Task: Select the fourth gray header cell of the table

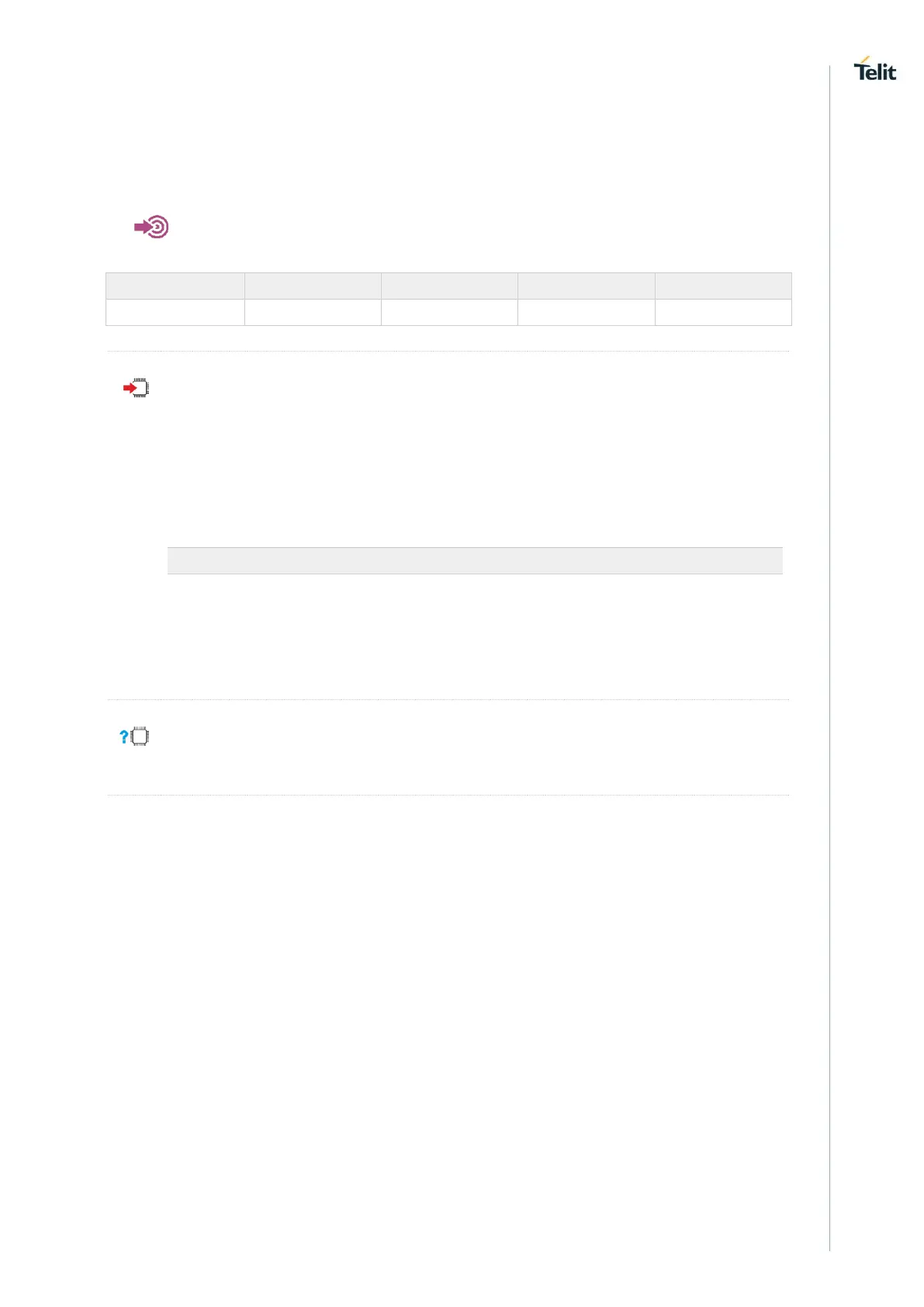Action: (x=587, y=286)
